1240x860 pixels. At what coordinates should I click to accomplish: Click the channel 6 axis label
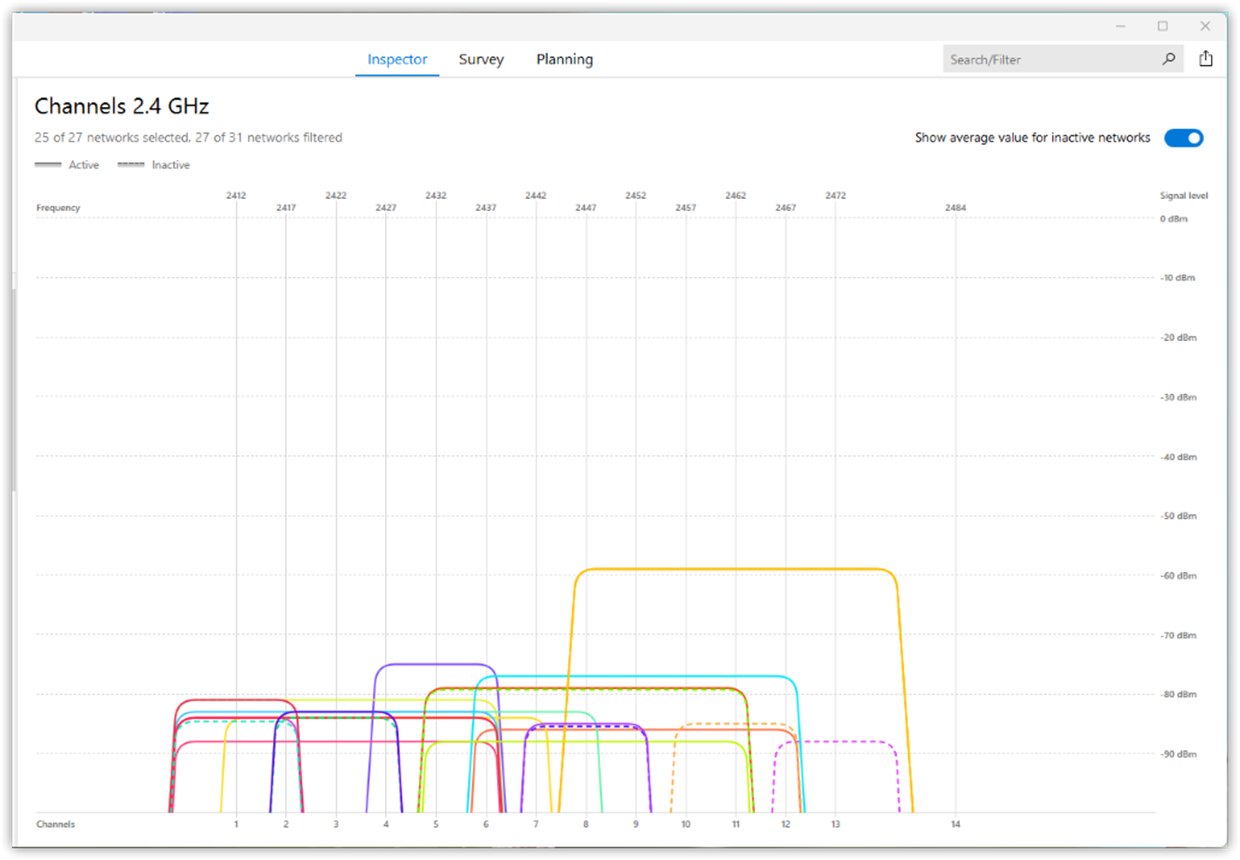click(x=486, y=823)
